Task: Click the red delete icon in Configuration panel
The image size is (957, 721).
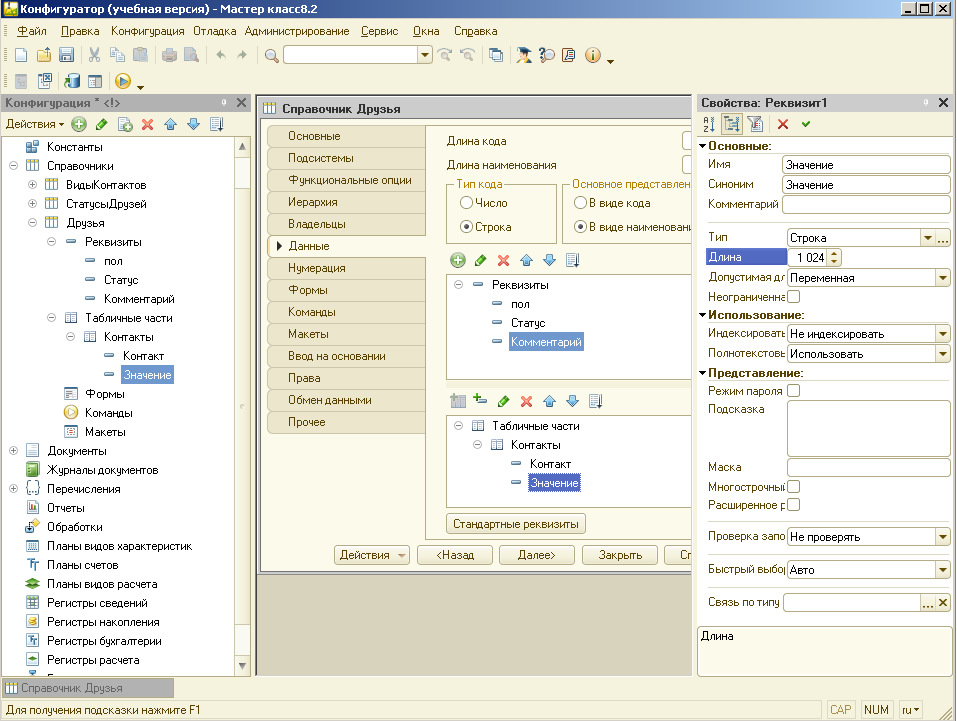Action: coord(147,124)
